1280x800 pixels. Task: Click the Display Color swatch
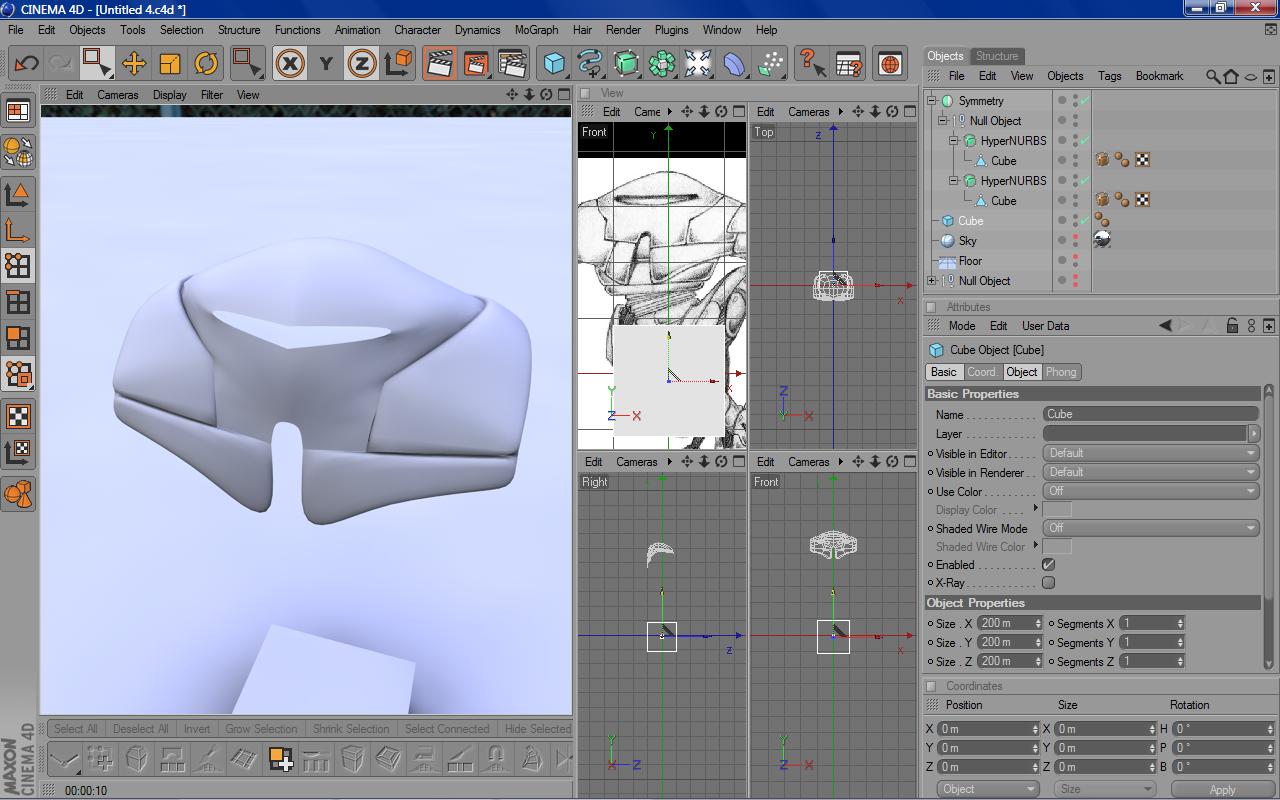[1057, 510]
